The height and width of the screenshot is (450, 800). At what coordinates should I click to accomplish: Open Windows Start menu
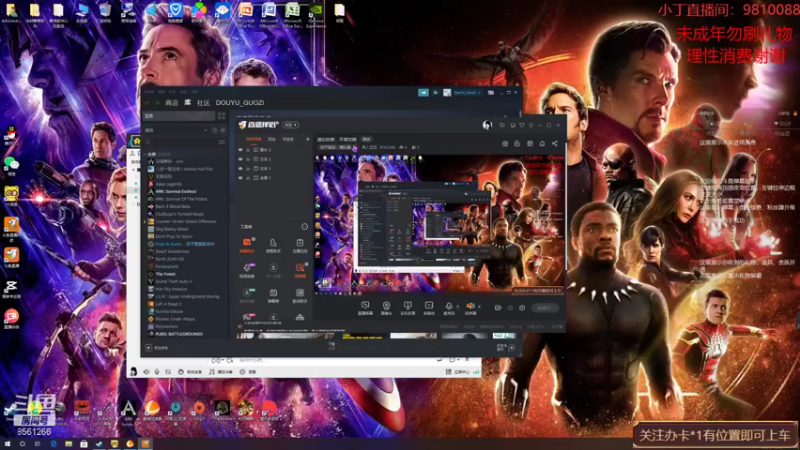7,444
